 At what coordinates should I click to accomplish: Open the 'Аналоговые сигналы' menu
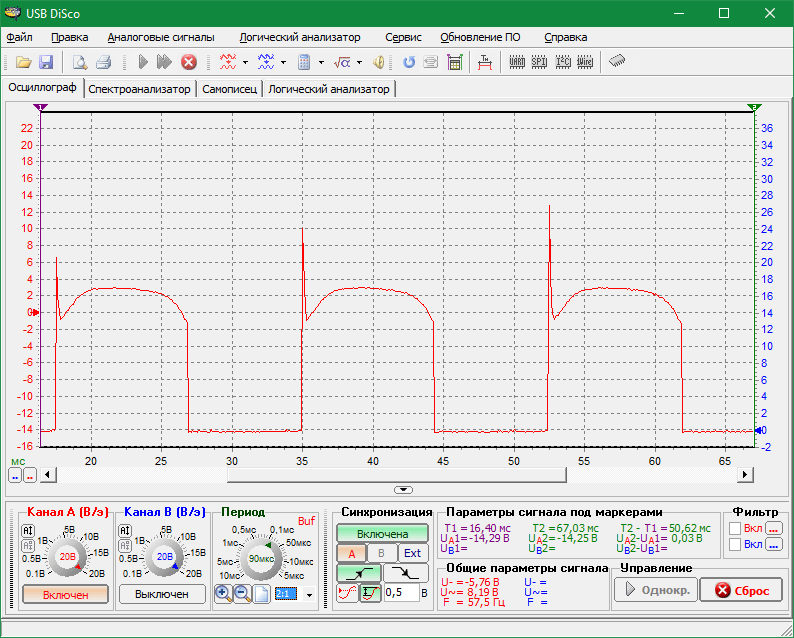160,37
